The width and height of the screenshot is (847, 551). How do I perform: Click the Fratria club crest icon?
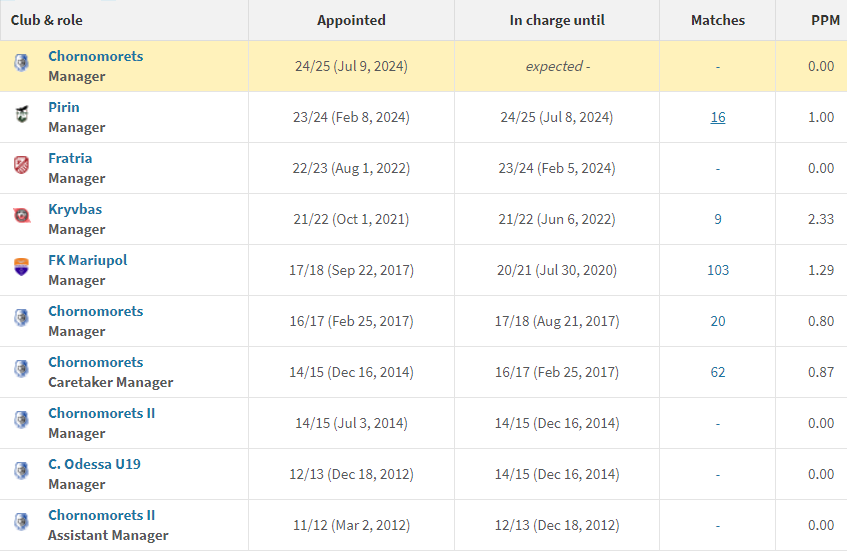[x=21, y=165]
